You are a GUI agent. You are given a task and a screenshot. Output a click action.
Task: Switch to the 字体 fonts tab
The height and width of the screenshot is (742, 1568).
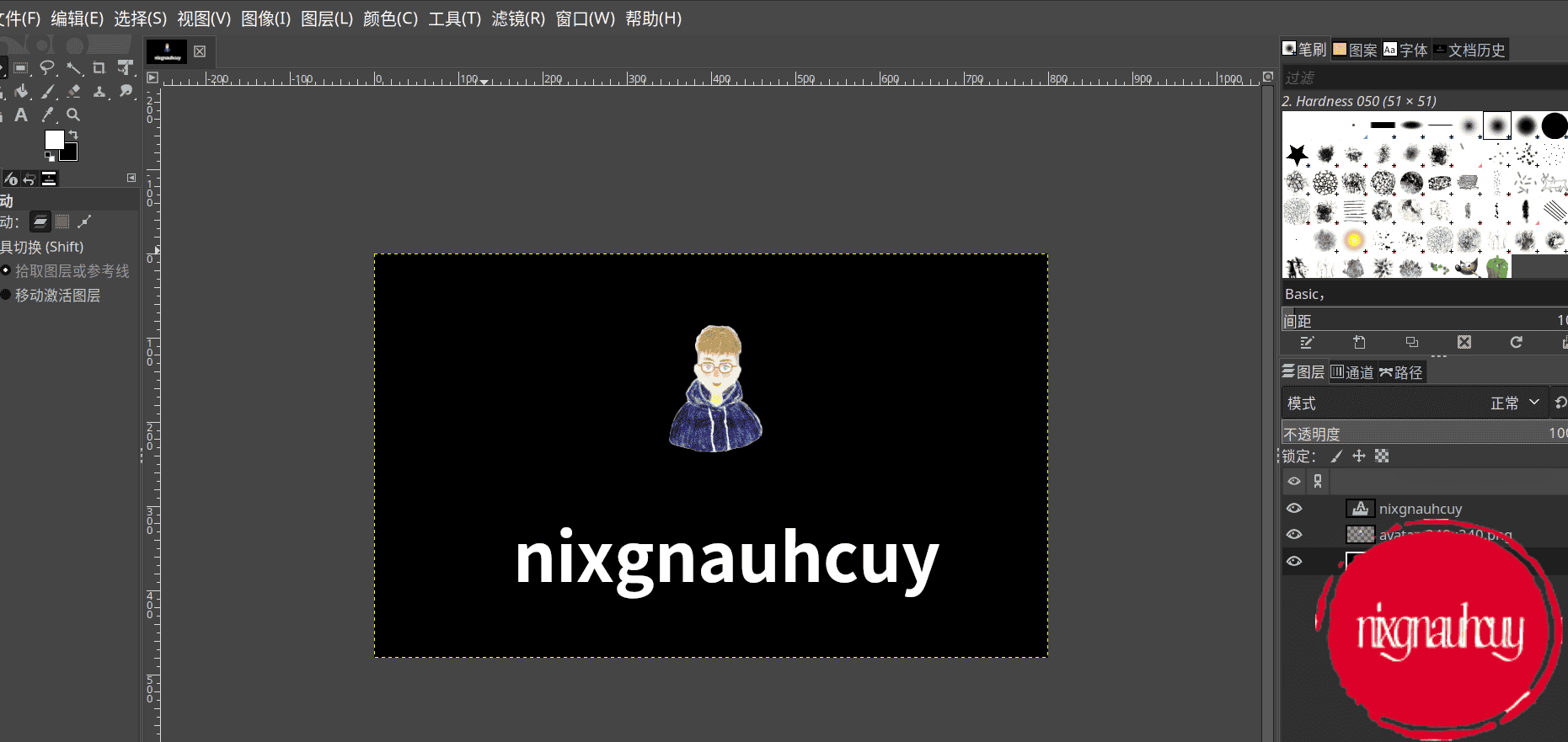pyautogui.click(x=1405, y=50)
